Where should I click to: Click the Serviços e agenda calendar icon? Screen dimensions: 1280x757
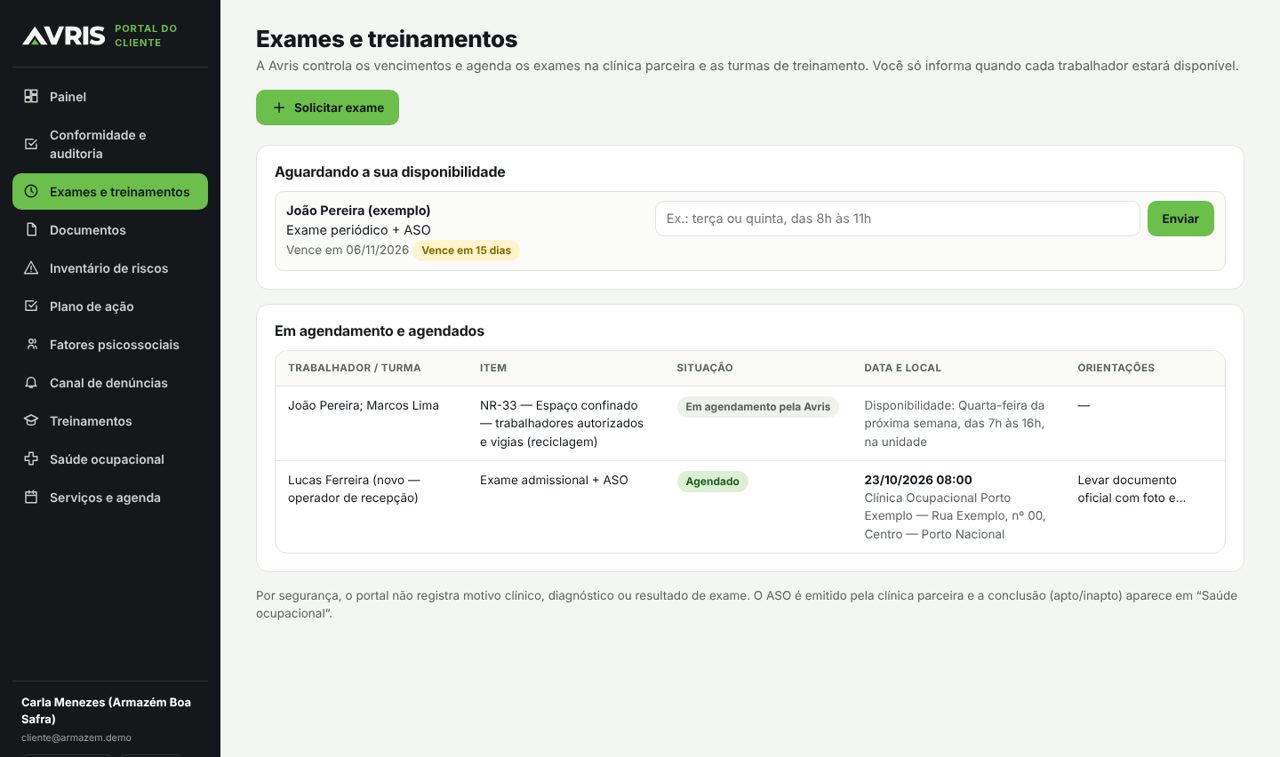(x=31, y=497)
